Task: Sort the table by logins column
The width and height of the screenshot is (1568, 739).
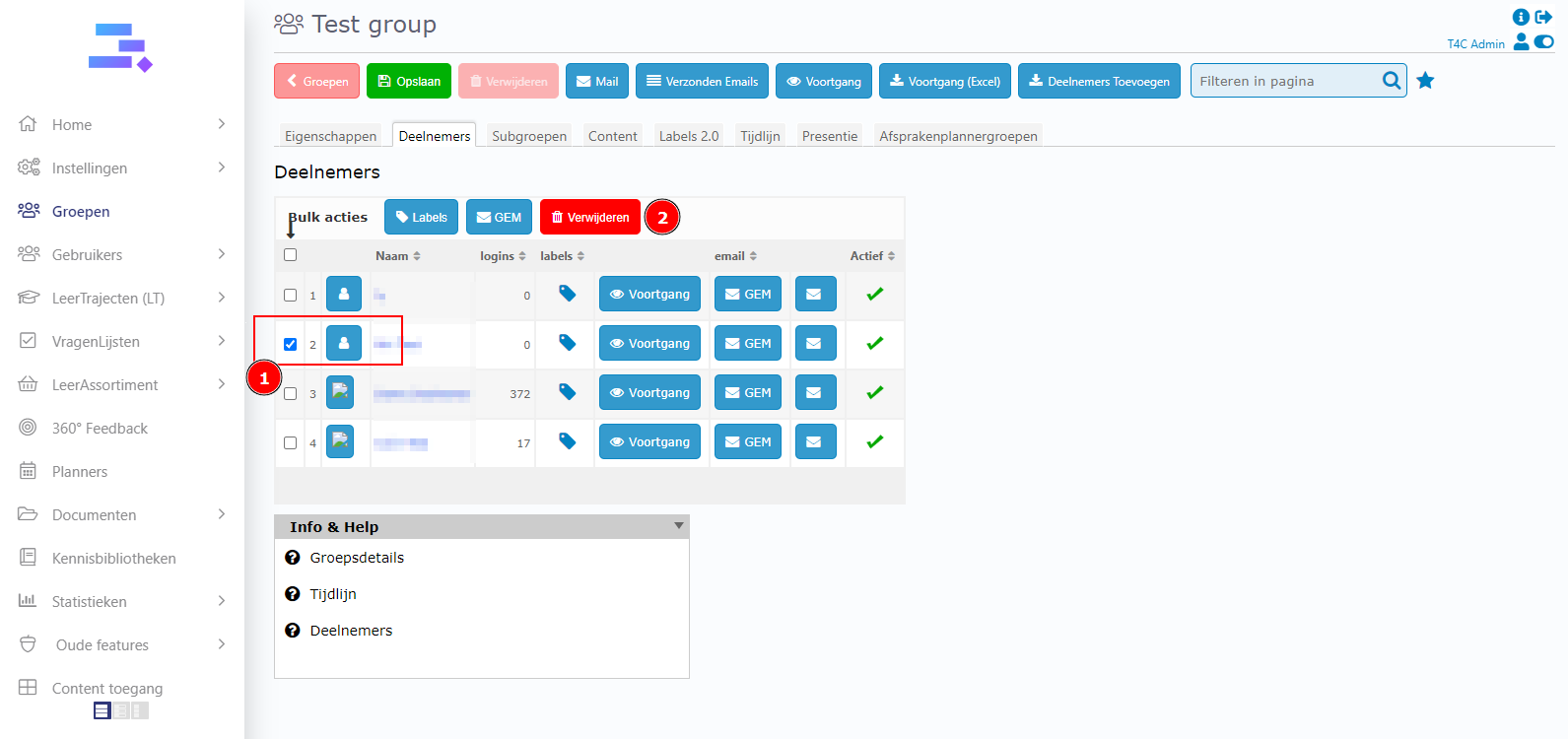Action: click(503, 256)
